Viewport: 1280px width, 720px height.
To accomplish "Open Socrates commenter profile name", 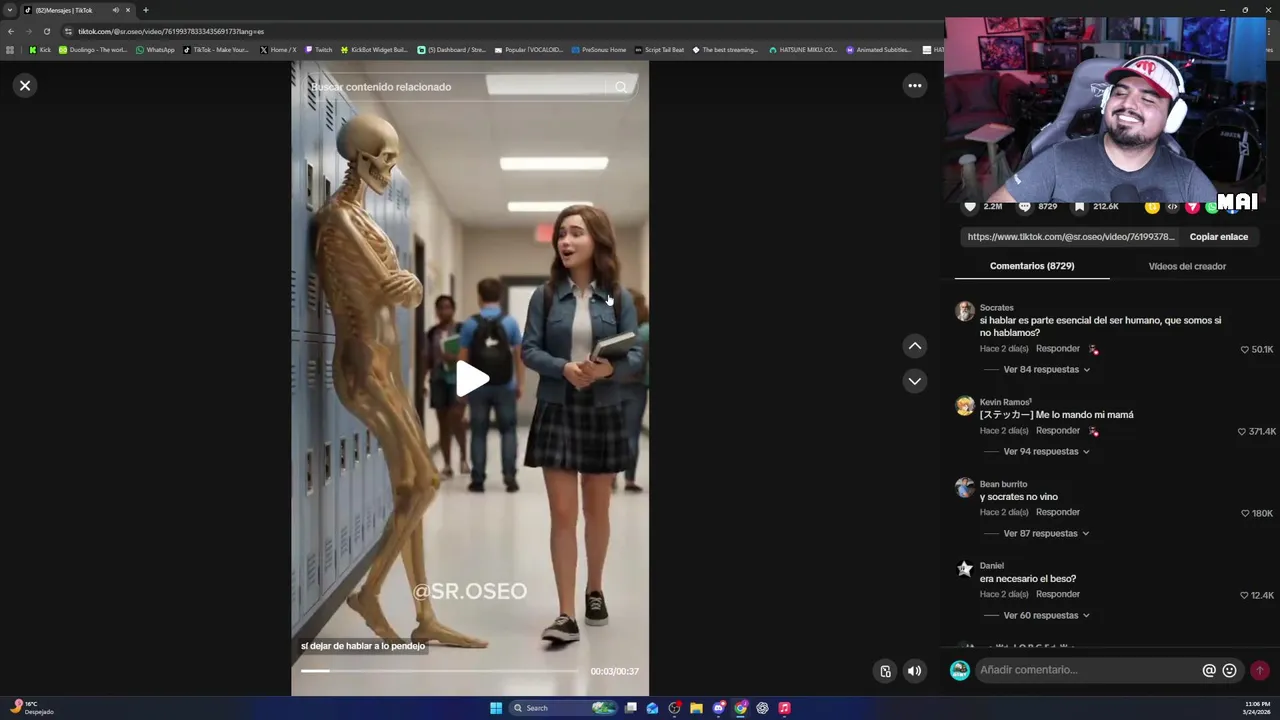I will coord(996,308).
